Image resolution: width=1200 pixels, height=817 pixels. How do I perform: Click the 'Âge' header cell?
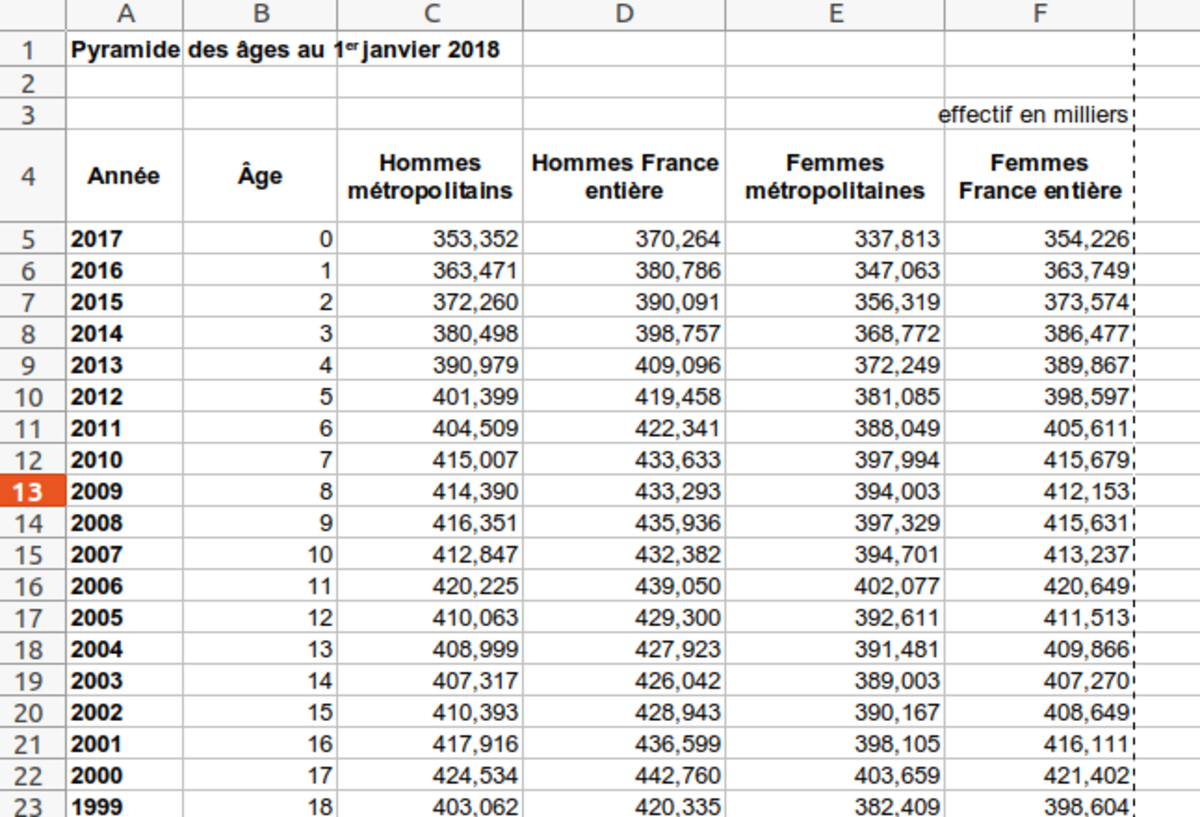coord(260,176)
